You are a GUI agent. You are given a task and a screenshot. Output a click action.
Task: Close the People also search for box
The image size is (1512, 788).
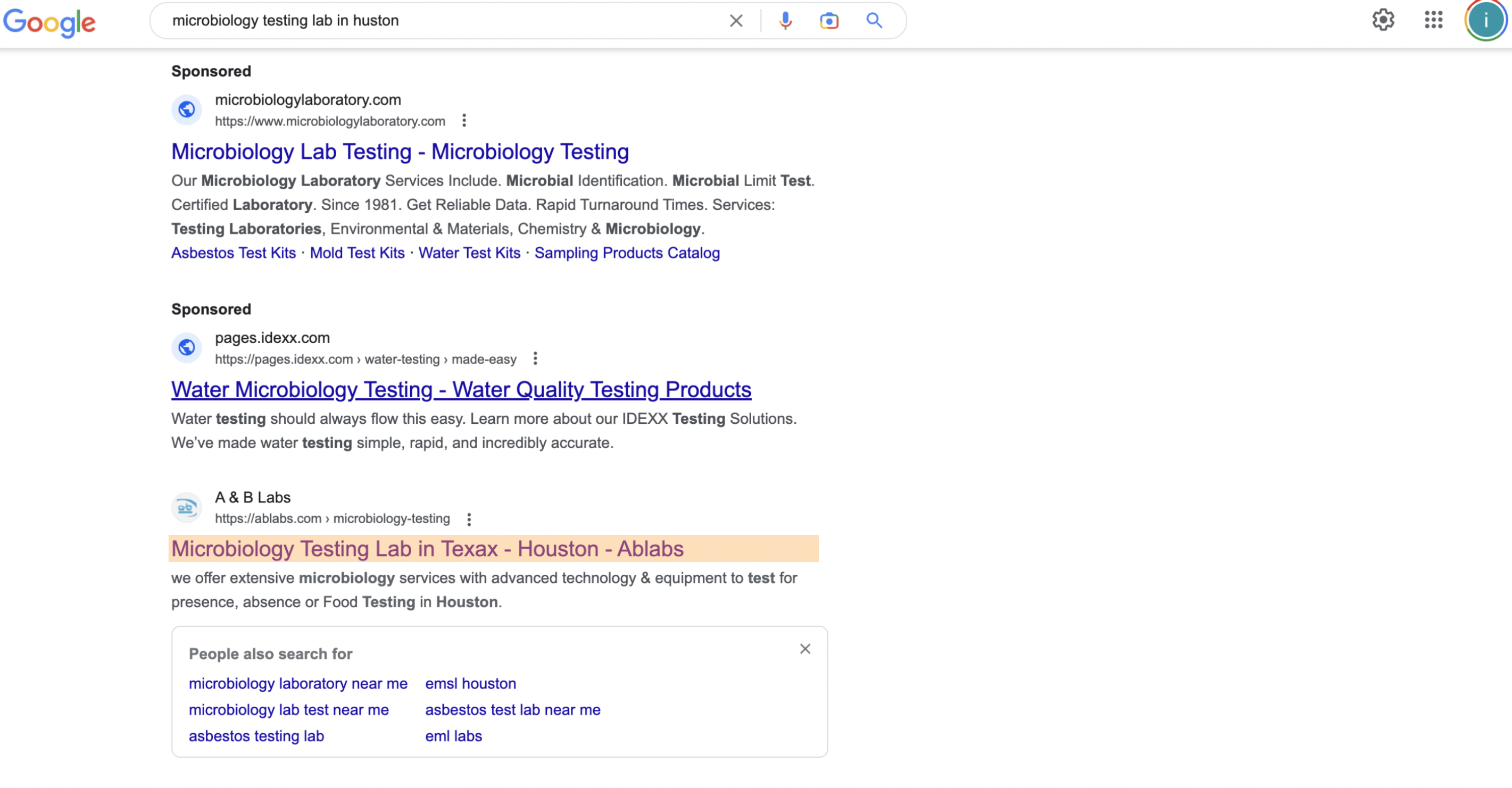(805, 650)
